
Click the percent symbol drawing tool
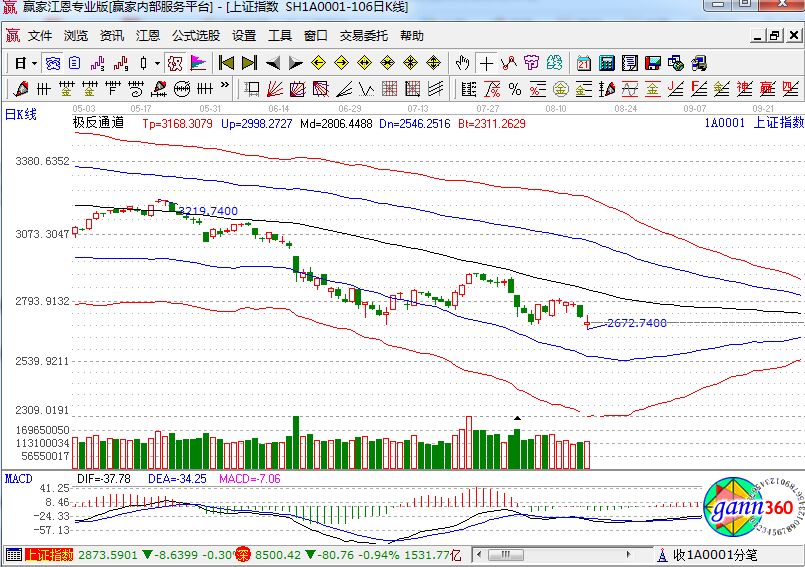click(514, 88)
